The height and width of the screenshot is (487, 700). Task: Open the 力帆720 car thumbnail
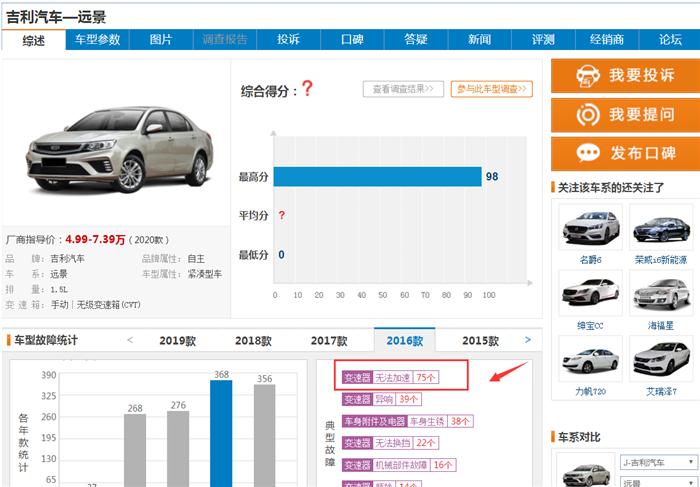point(590,358)
